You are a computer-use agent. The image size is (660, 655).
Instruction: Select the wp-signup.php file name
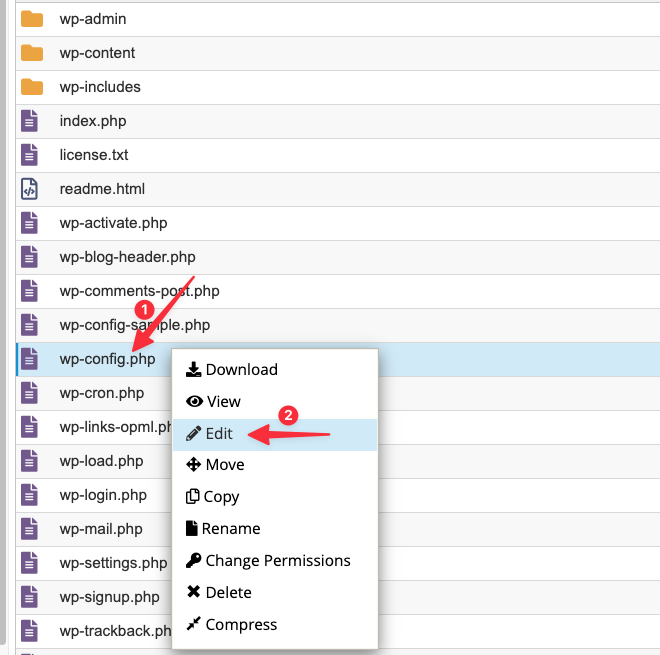coord(110,598)
